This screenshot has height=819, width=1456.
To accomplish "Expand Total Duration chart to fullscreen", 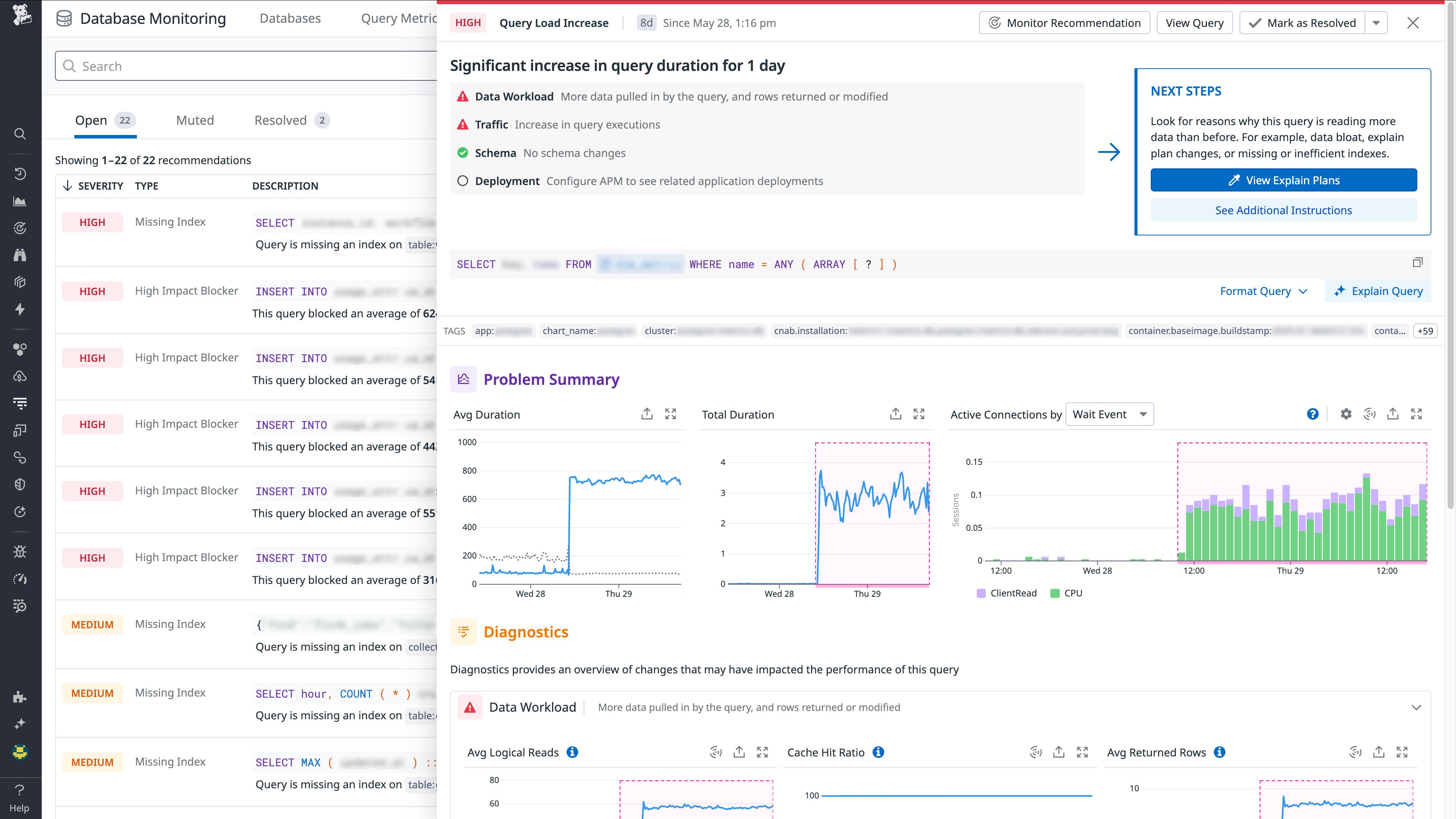I will click(x=918, y=414).
